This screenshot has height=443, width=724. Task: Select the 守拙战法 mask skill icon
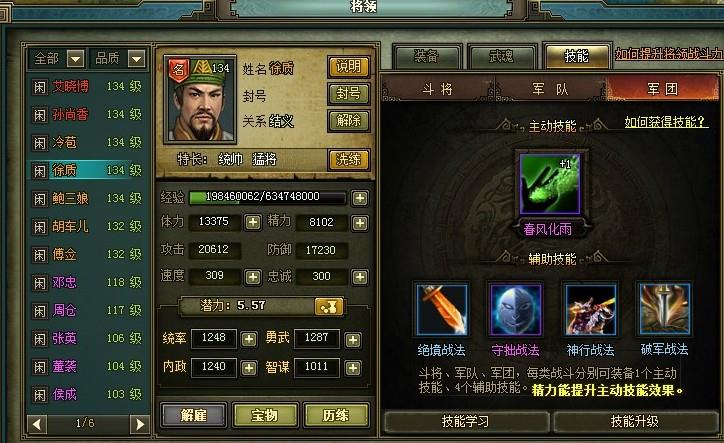pyautogui.click(x=515, y=309)
